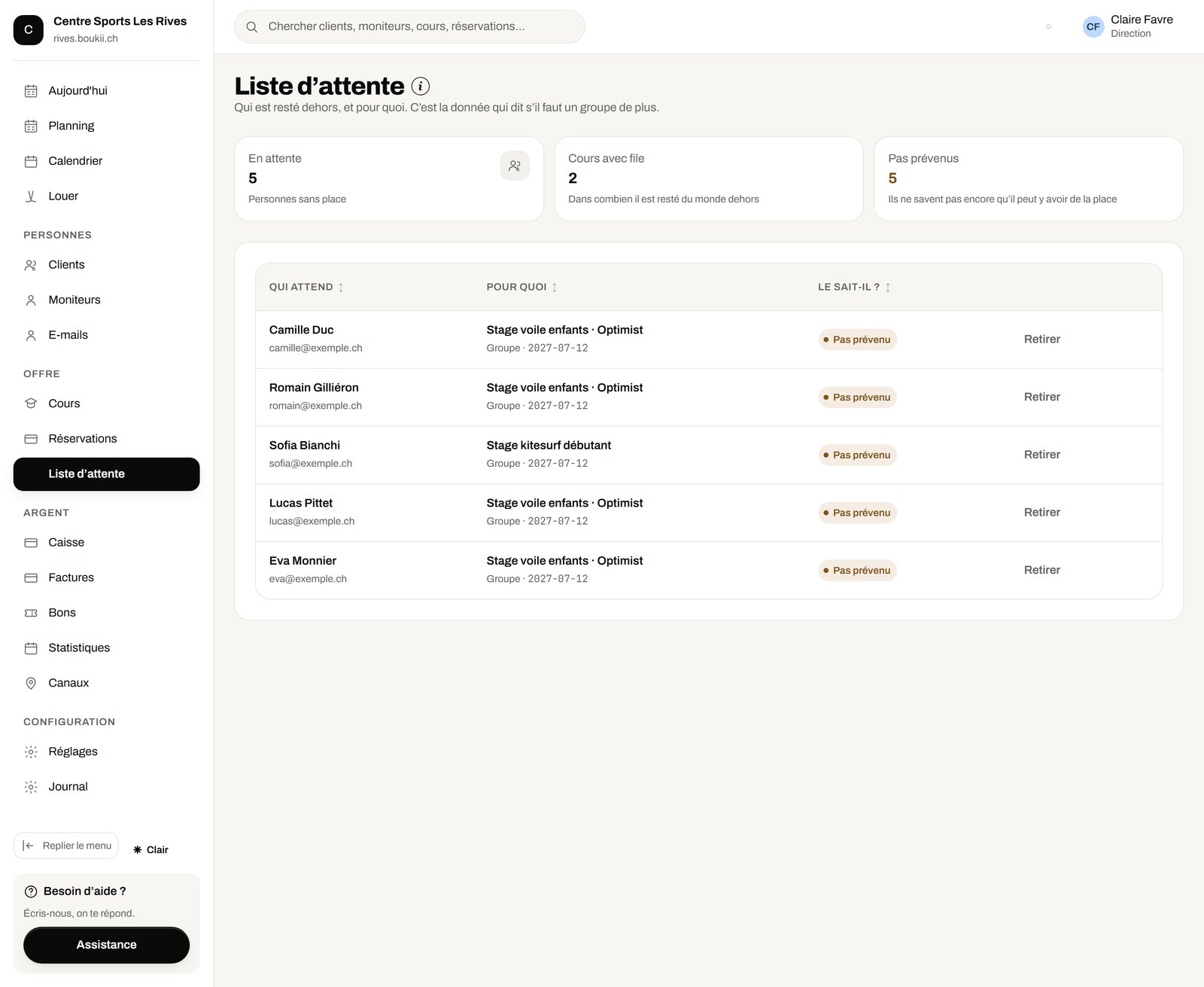Click the Caisse card icon
This screenshot has width=1204, height=987.
click(31, 543)
